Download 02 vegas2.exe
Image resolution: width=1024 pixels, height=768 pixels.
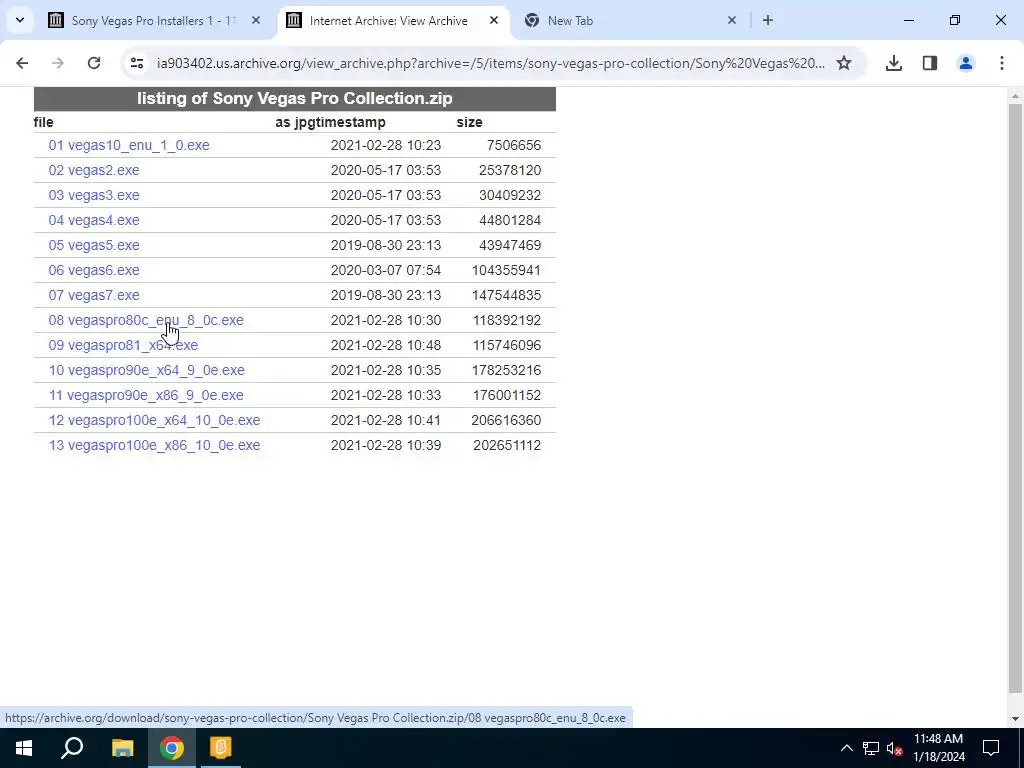93,170
